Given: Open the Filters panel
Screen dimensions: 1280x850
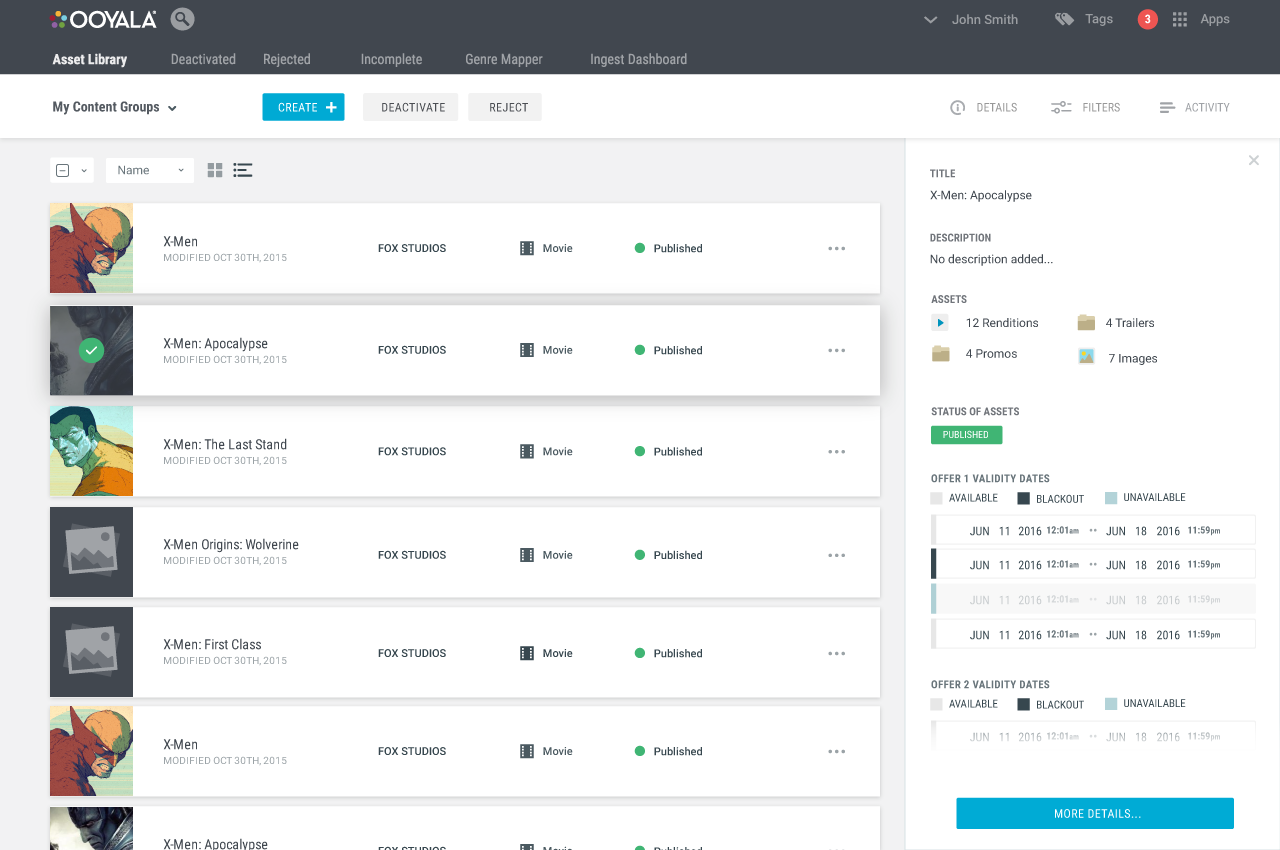Looking at the screenshot, I should [1085, 107].
